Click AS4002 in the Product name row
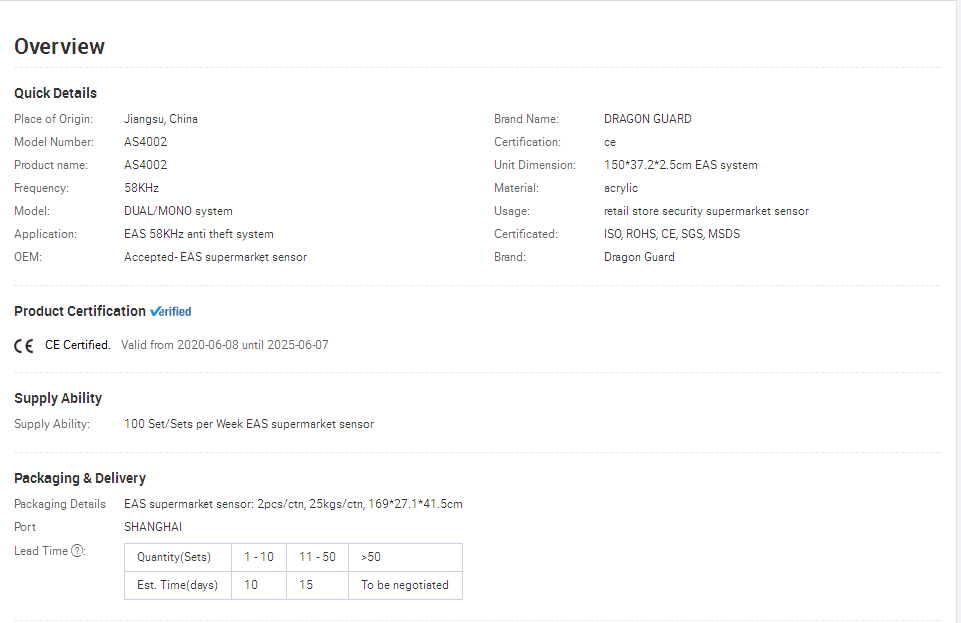Viewport: 961px width, 623px height. point(145,165)
